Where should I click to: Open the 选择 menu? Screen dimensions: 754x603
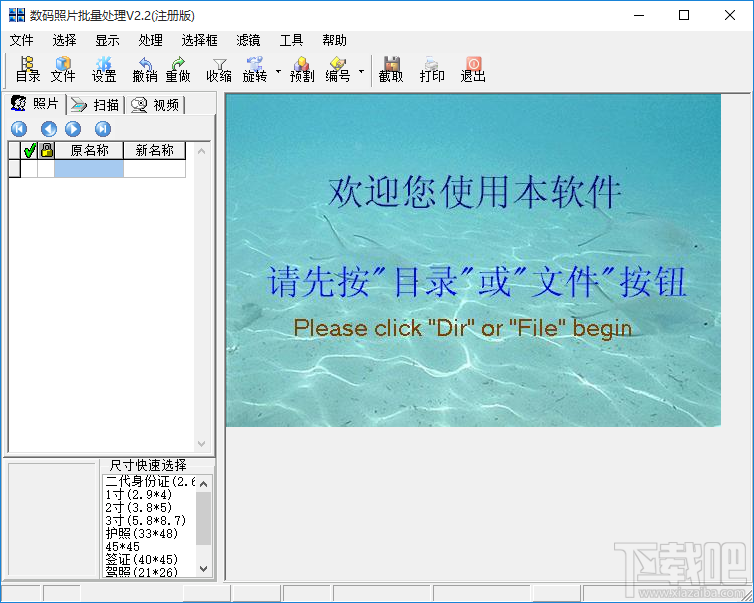64,40
